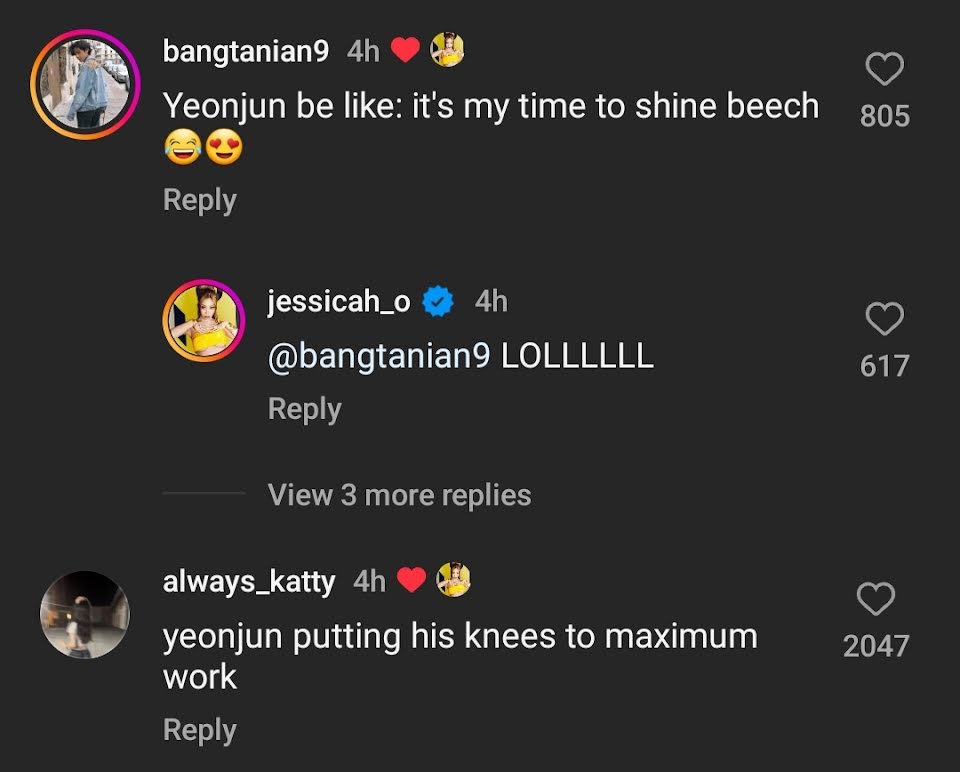
Task: Expand View 3 more replies
Action: pos(399,495)
